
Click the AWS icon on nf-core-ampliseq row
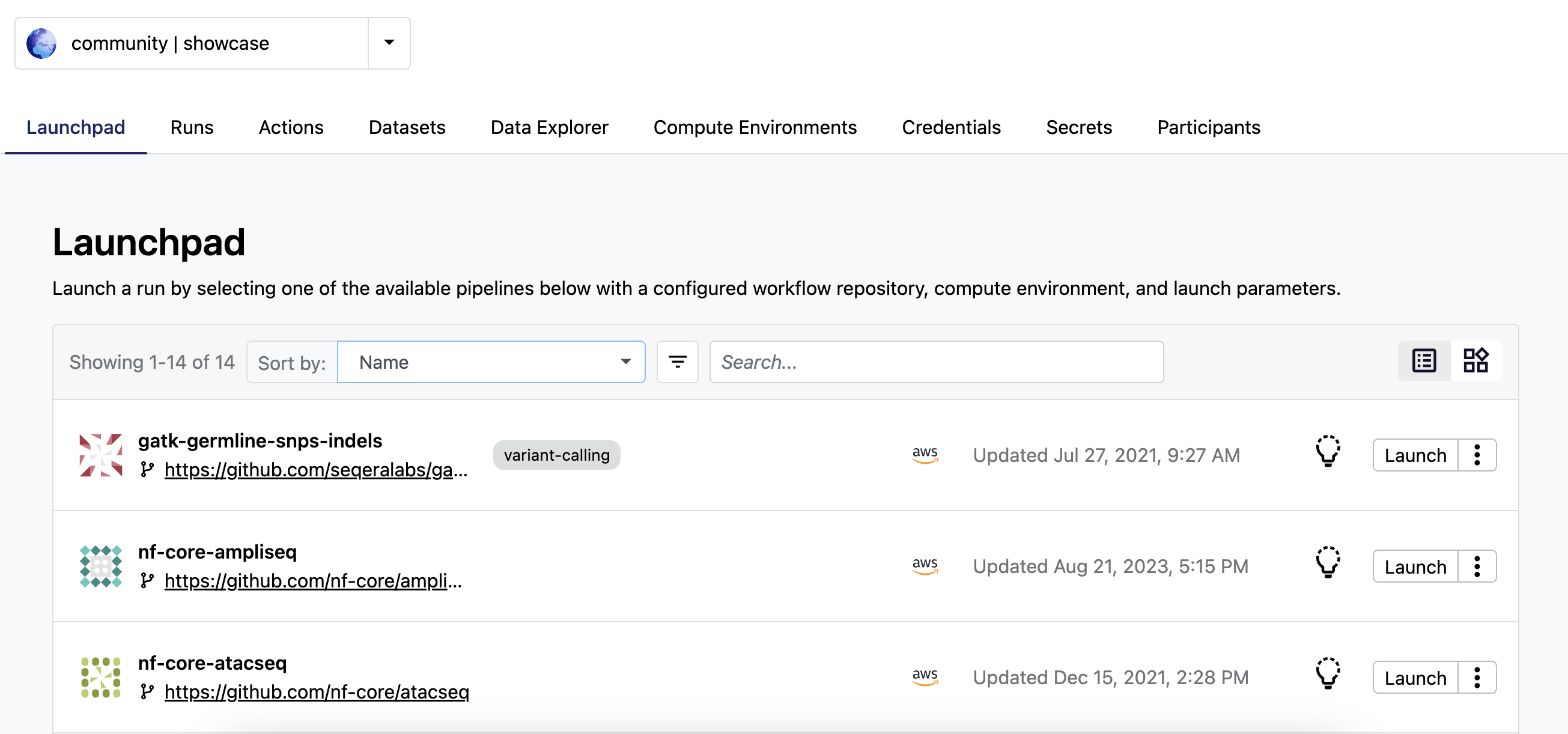924,565
